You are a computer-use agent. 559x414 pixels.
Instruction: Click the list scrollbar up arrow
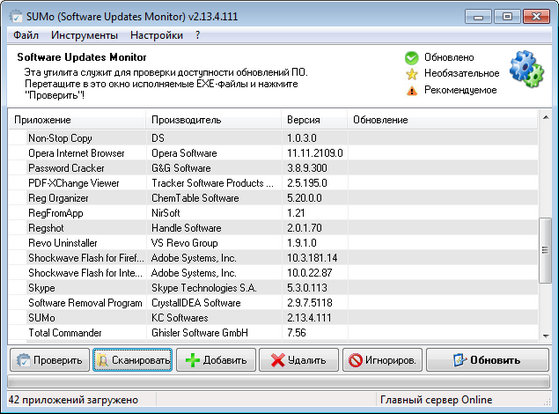tap(545, 117)
